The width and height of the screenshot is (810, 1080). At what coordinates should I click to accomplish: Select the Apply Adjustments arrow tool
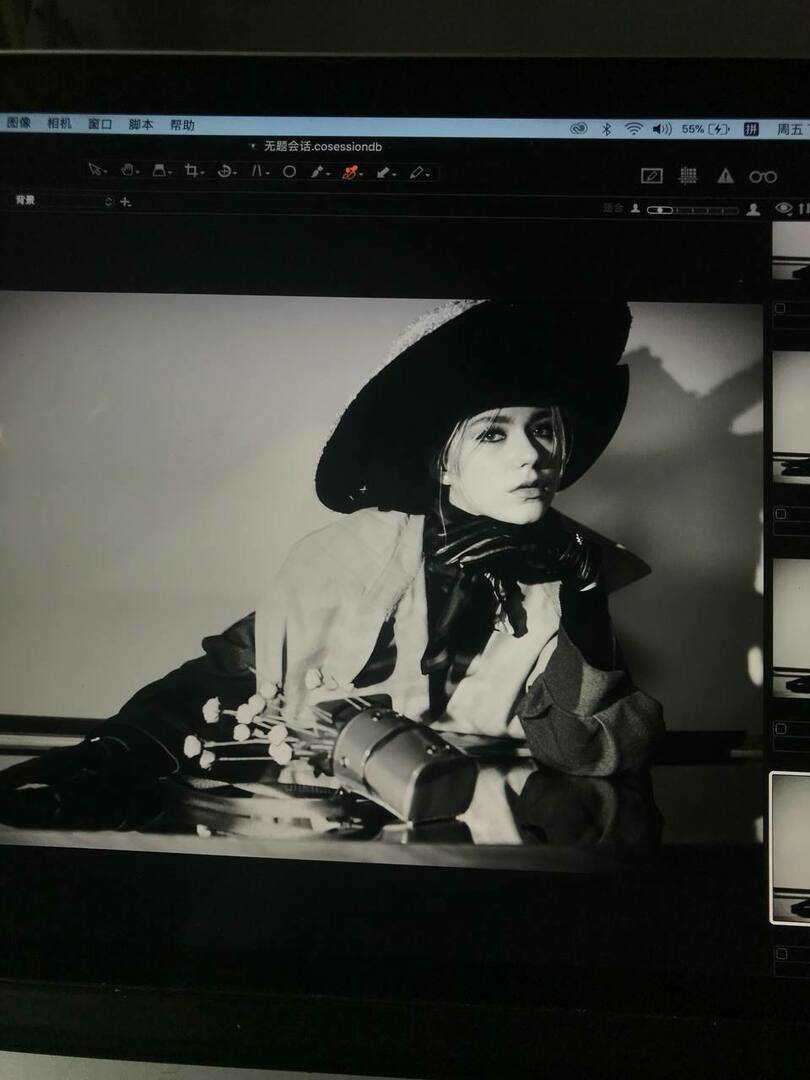tap(385, 172)
